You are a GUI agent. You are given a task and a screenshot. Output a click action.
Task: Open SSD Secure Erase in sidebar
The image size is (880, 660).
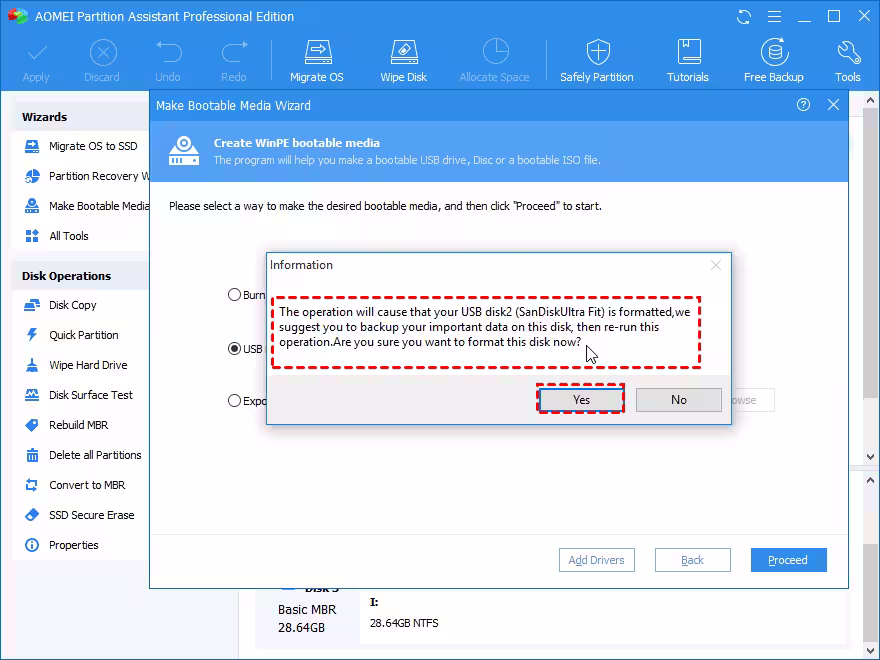tap(81, 515)
